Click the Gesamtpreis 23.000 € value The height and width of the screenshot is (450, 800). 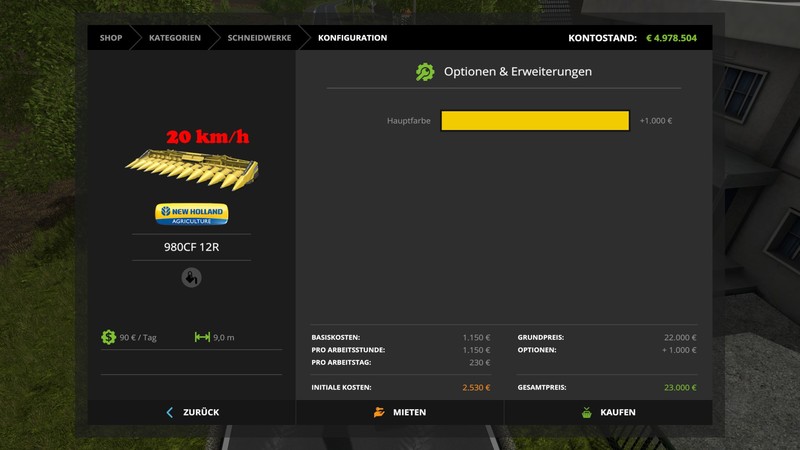679,386
